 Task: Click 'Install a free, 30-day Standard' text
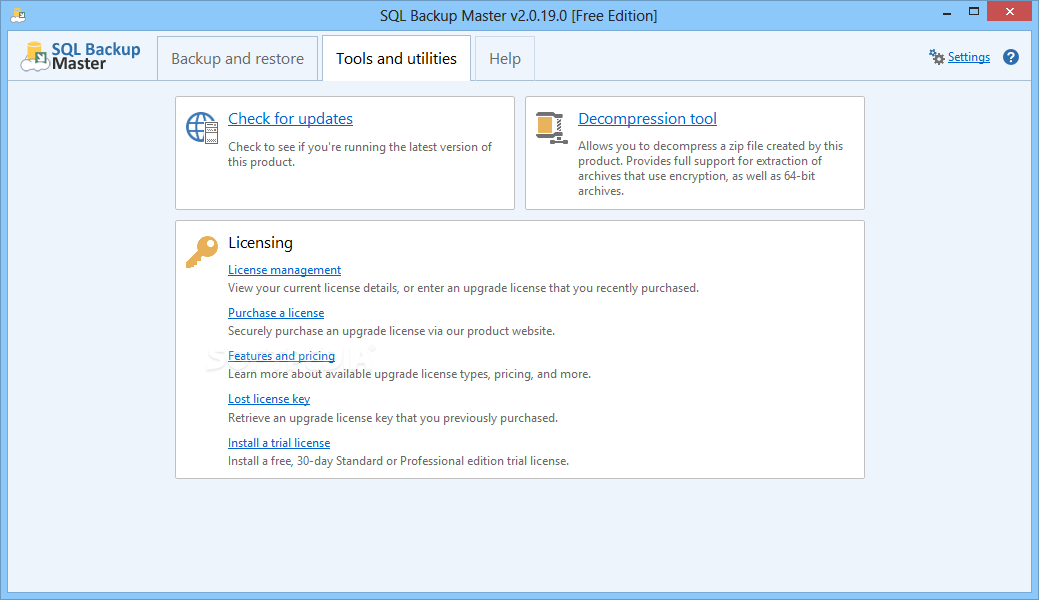[398, 461]
